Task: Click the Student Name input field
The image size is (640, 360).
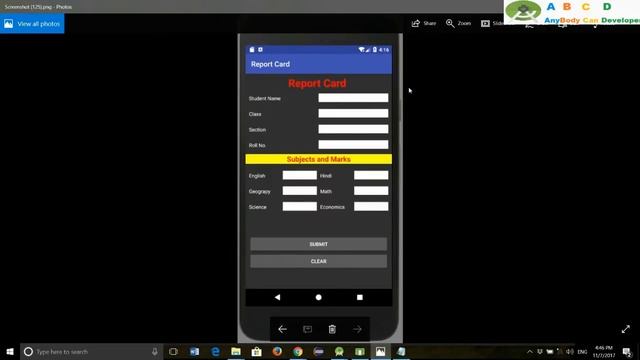Action: click(353, 98)
